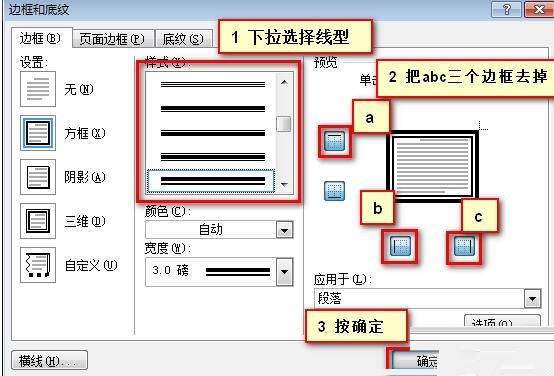554x376 pixels.
Task: Select the 3-D (三维) border setting icon
Action: pos(38,221)
